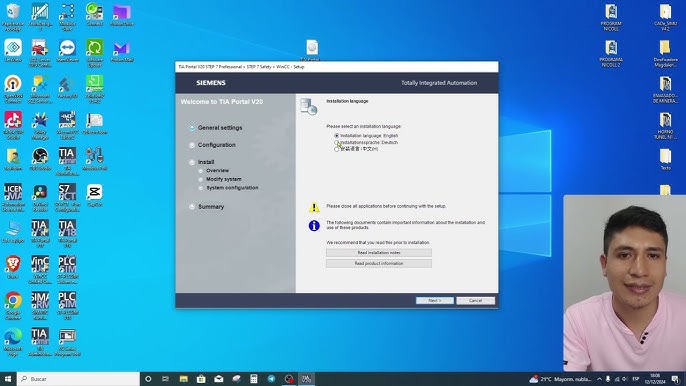Select the Overview sub-step
Viewport: 686px width, 386px height.
(x=217, y=171)
